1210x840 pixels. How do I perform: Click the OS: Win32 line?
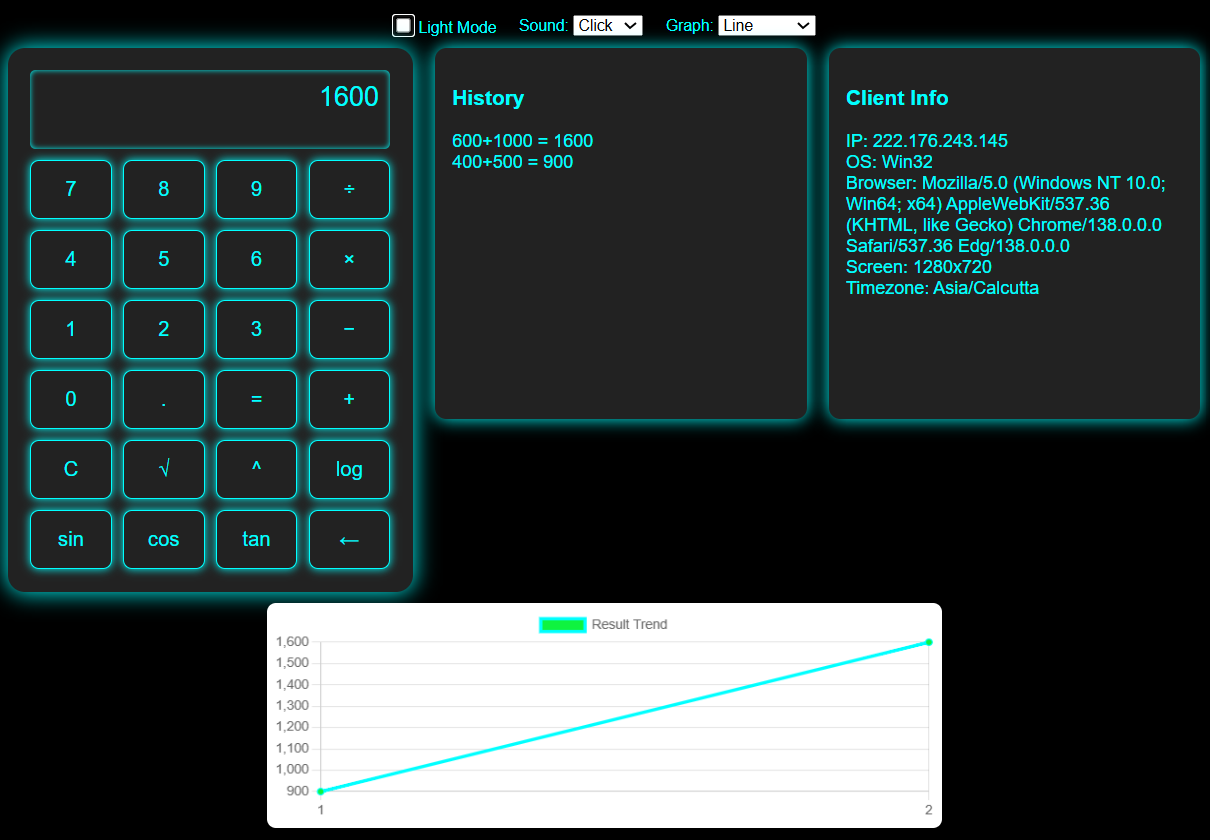(x=889, y=162)
